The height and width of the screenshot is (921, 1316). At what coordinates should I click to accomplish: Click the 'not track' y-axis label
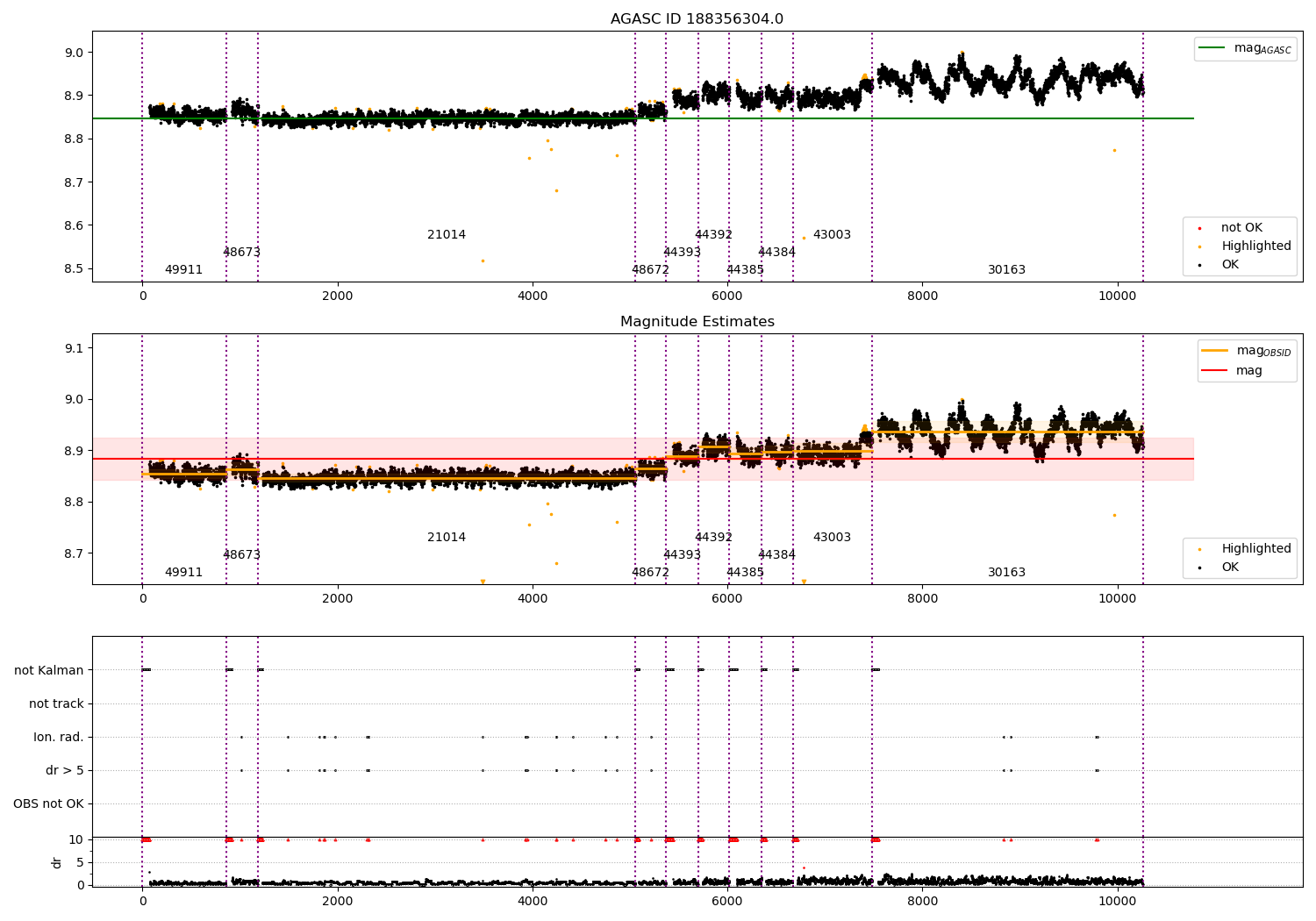tap(56, 703)
